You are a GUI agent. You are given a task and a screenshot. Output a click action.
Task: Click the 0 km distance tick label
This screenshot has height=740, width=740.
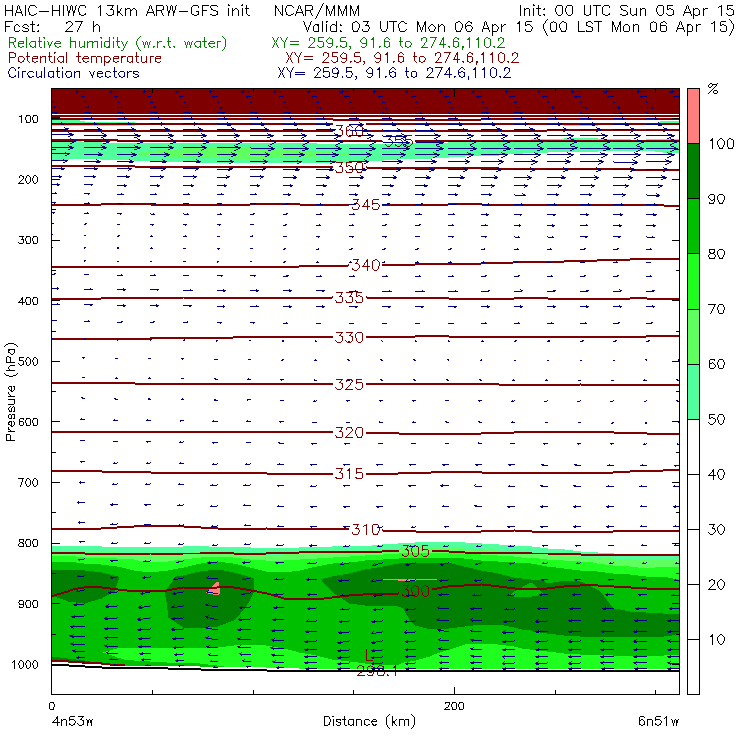point(51,706)
